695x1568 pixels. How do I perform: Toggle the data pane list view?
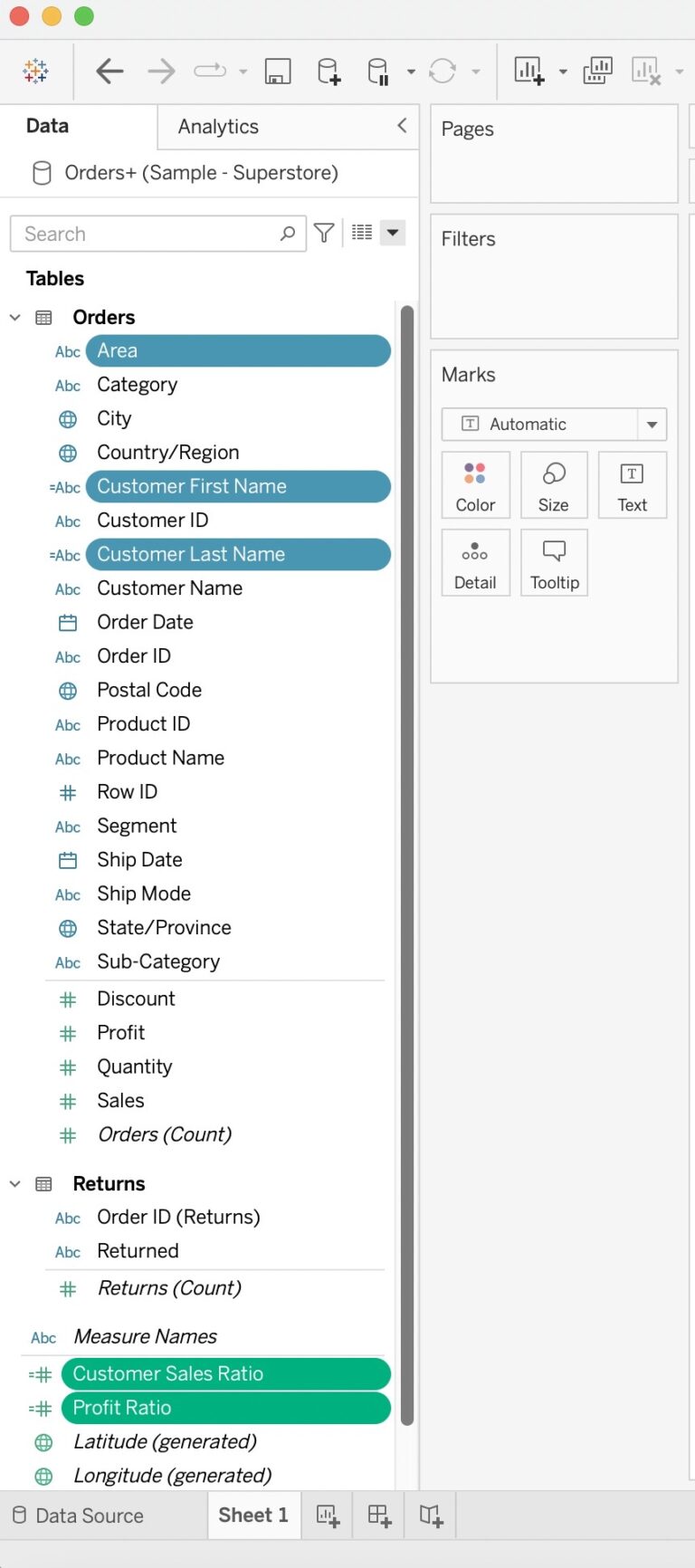point(362,233)
